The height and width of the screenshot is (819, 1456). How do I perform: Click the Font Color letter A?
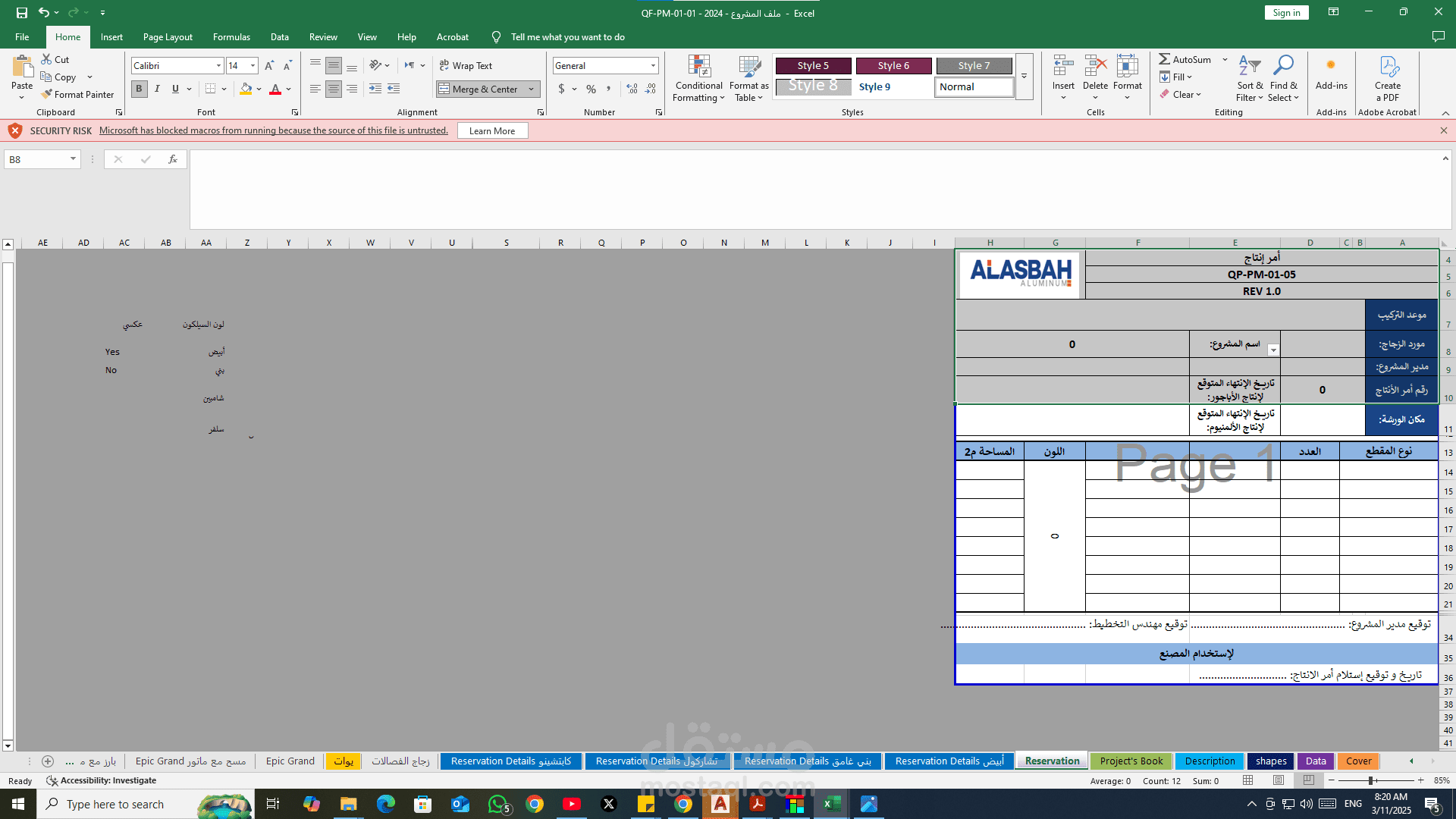pos(275,89)
